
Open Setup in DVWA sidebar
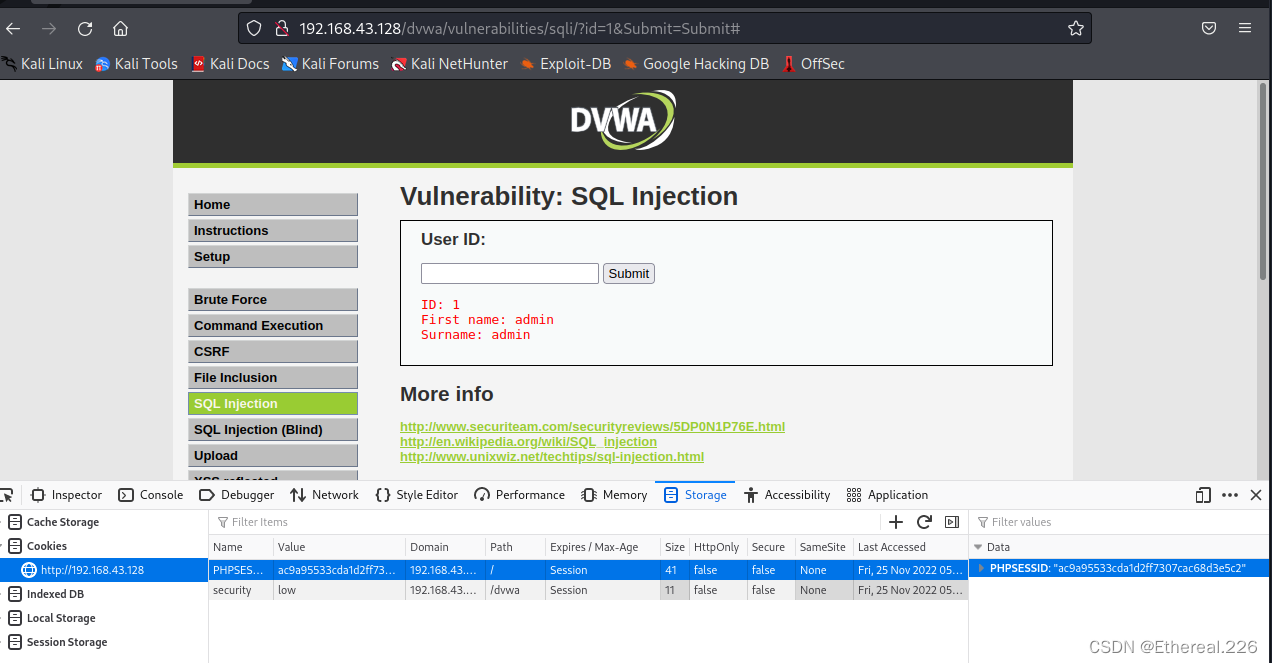click(273, 256)
